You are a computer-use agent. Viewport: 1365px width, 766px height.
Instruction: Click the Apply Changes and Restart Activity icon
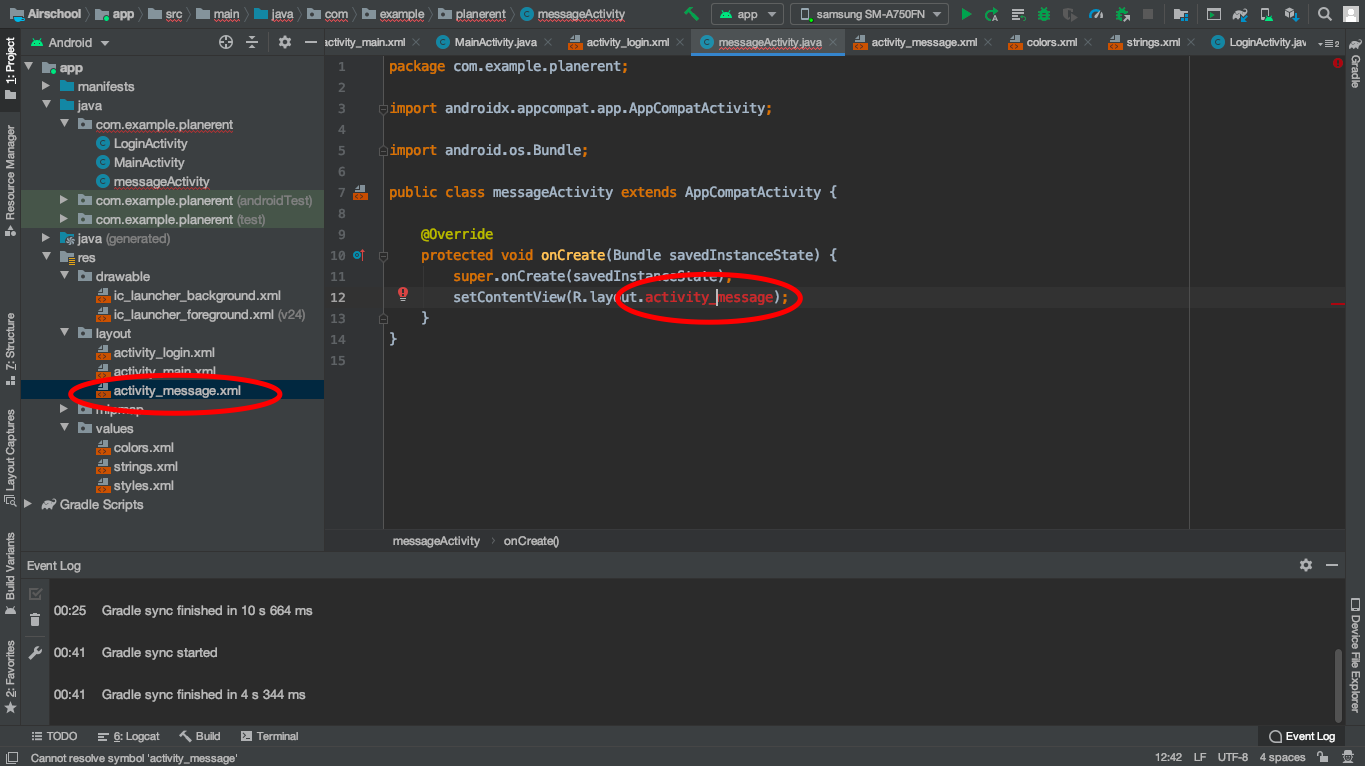coord(992,14)
